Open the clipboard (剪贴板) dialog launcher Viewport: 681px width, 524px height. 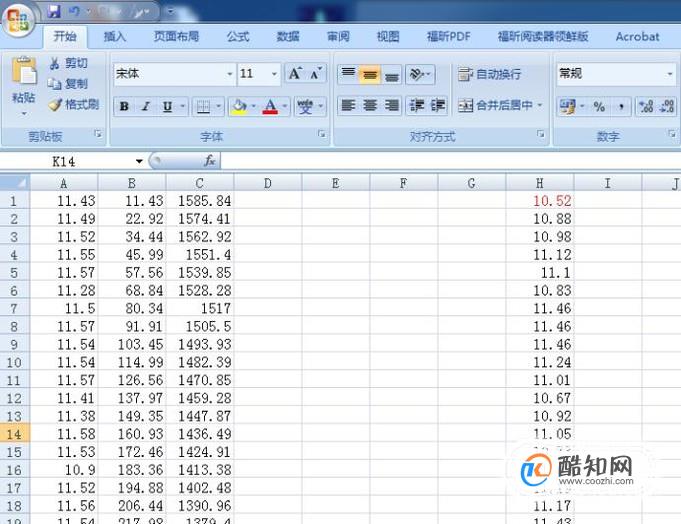98,134
